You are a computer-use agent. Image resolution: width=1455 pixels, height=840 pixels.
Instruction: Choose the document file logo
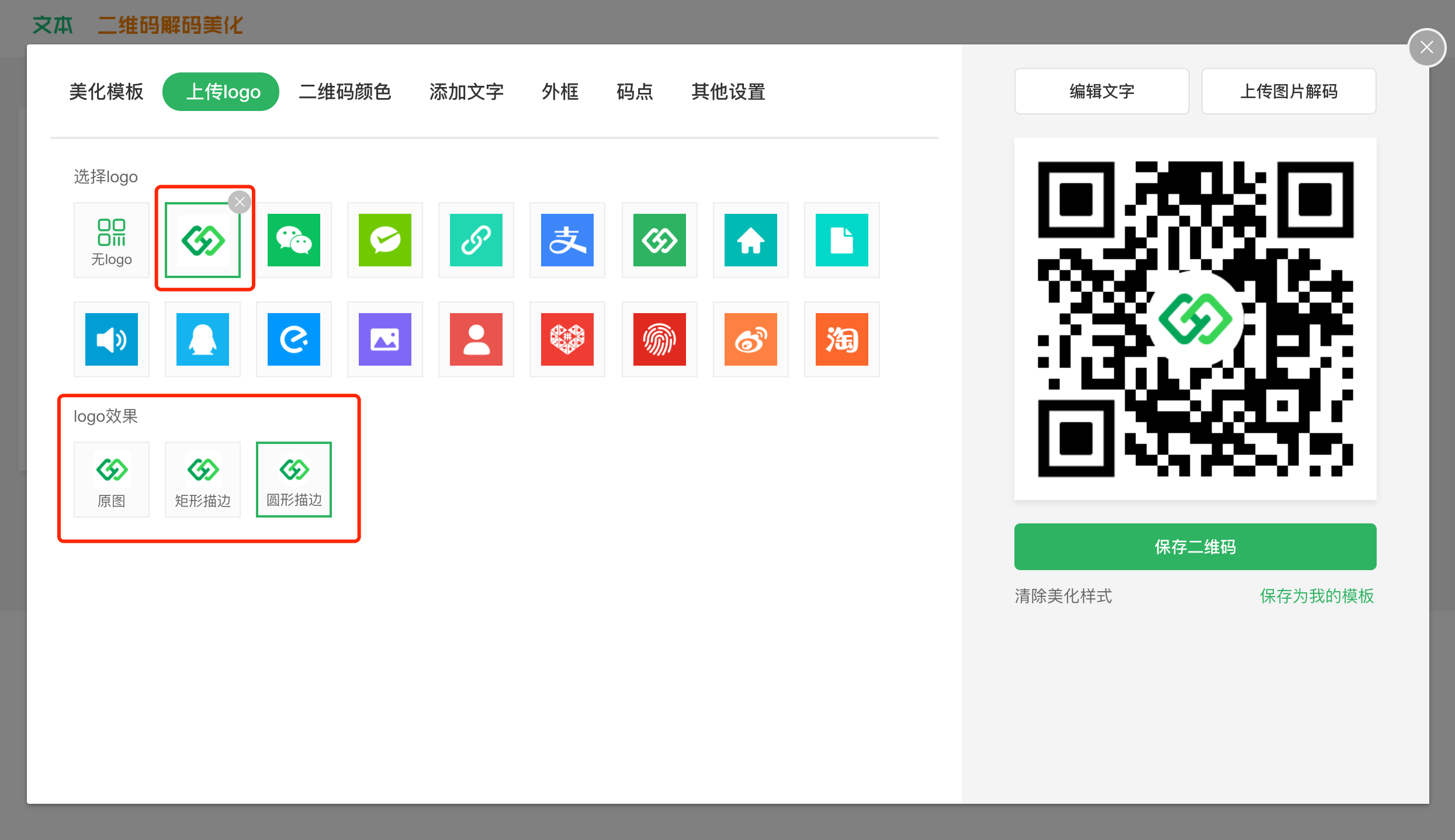point(842,240)
